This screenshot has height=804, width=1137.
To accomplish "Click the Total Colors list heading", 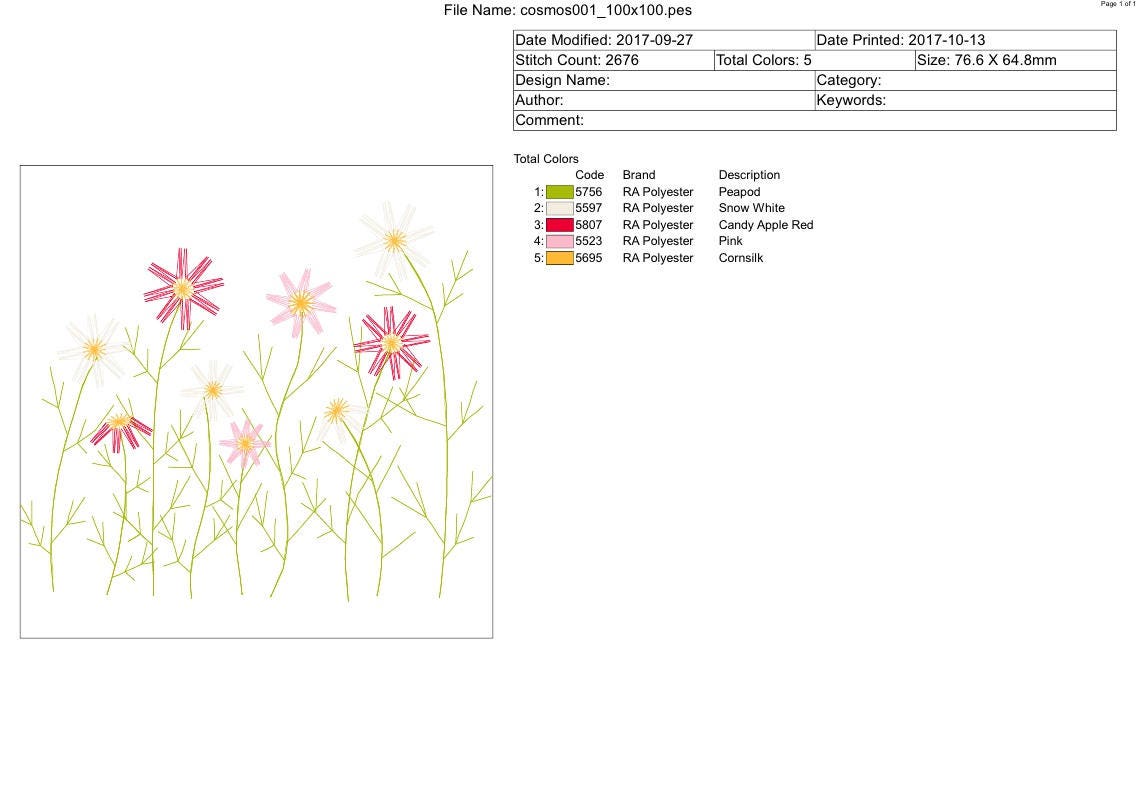I will (x=546, y=158).
